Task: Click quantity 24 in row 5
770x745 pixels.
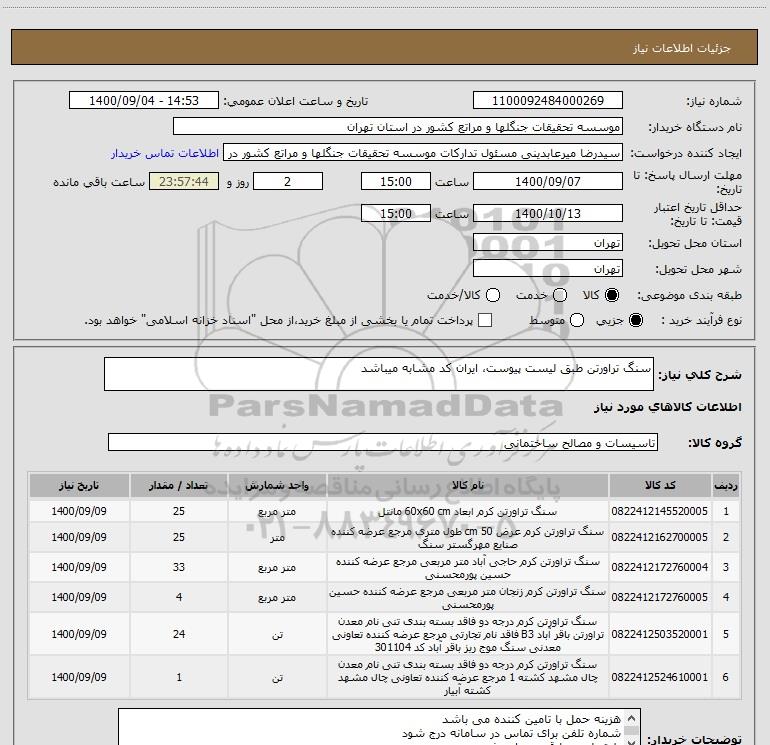Action: tap(179, 635)
